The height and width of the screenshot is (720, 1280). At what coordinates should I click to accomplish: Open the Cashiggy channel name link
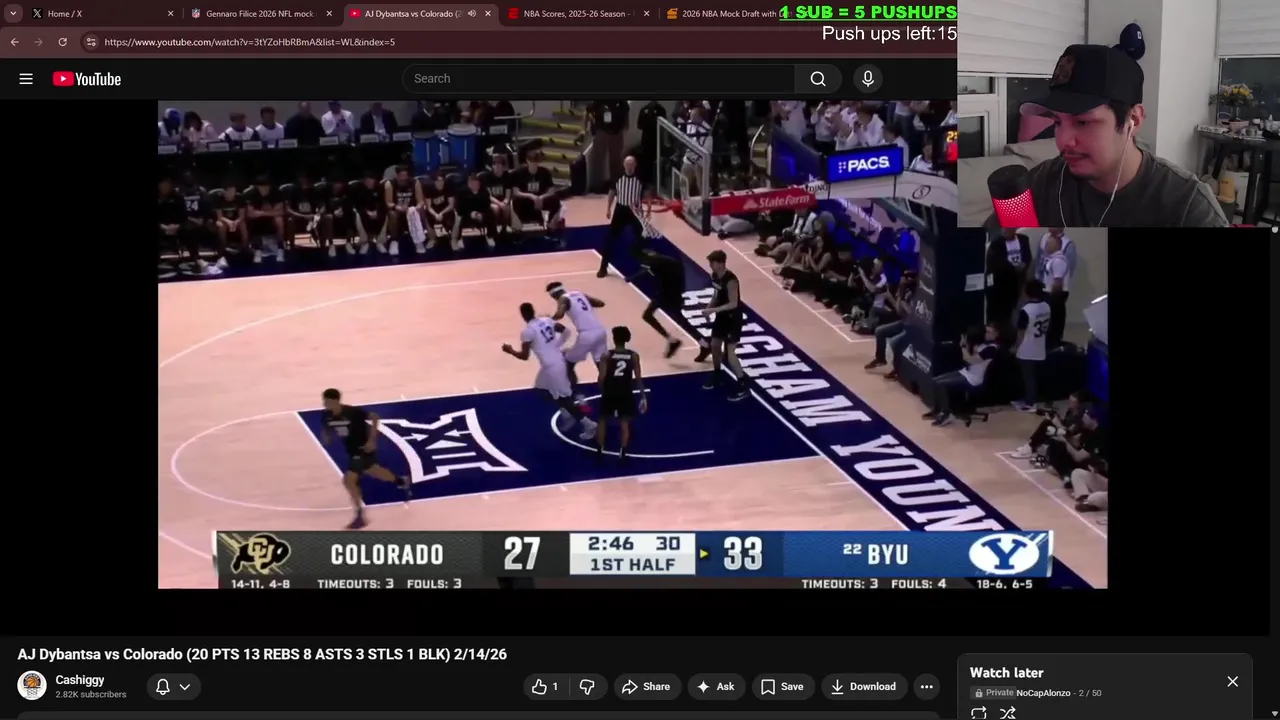pos(80,680)
